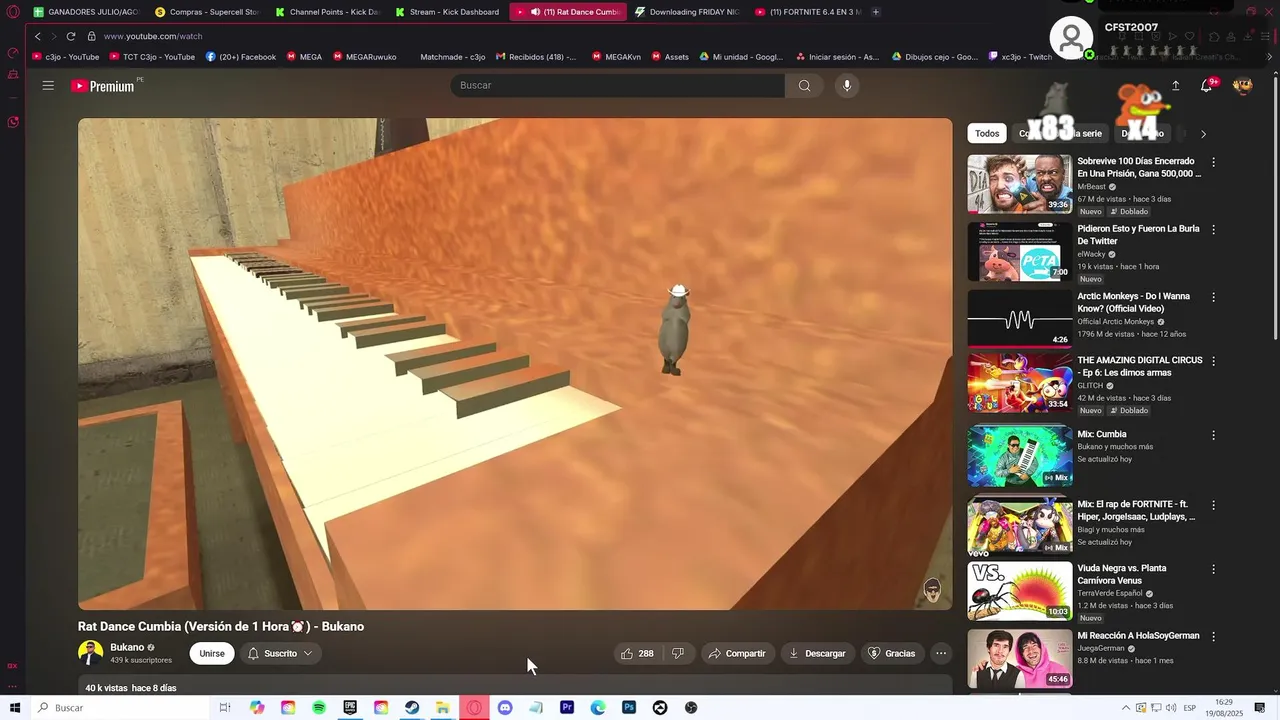This screenshot has height=720, width=1280.
Task: Open Spotify from the taskbar
Action: tap(319, 708)
